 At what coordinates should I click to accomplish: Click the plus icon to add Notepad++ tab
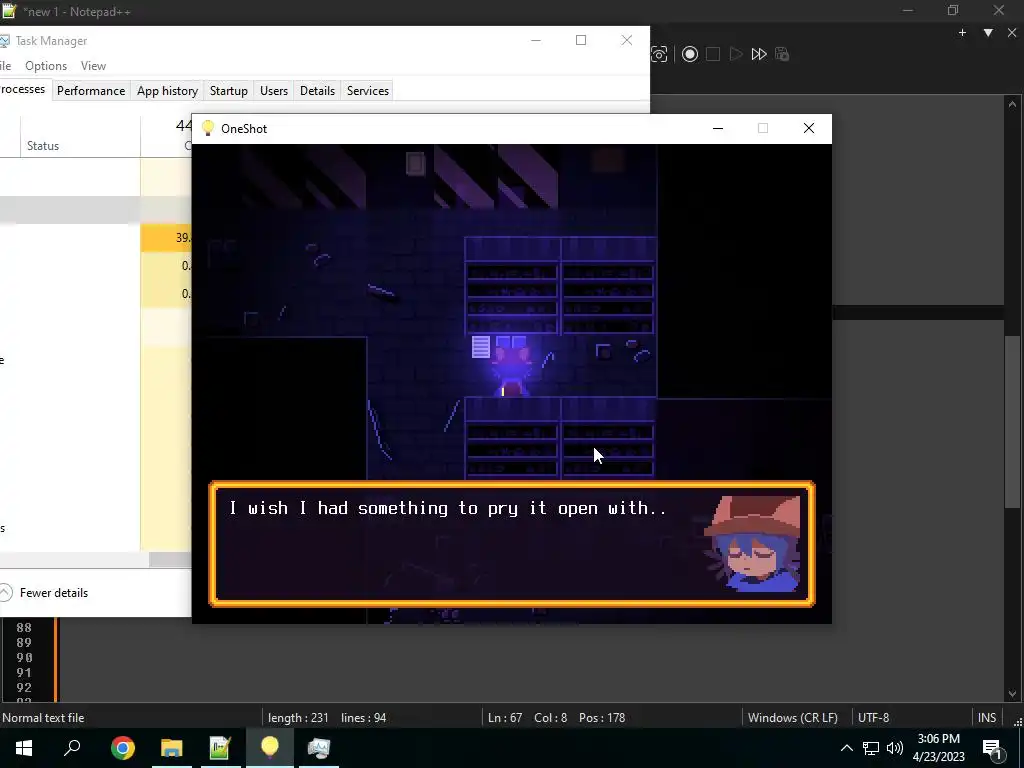point(962,33)
